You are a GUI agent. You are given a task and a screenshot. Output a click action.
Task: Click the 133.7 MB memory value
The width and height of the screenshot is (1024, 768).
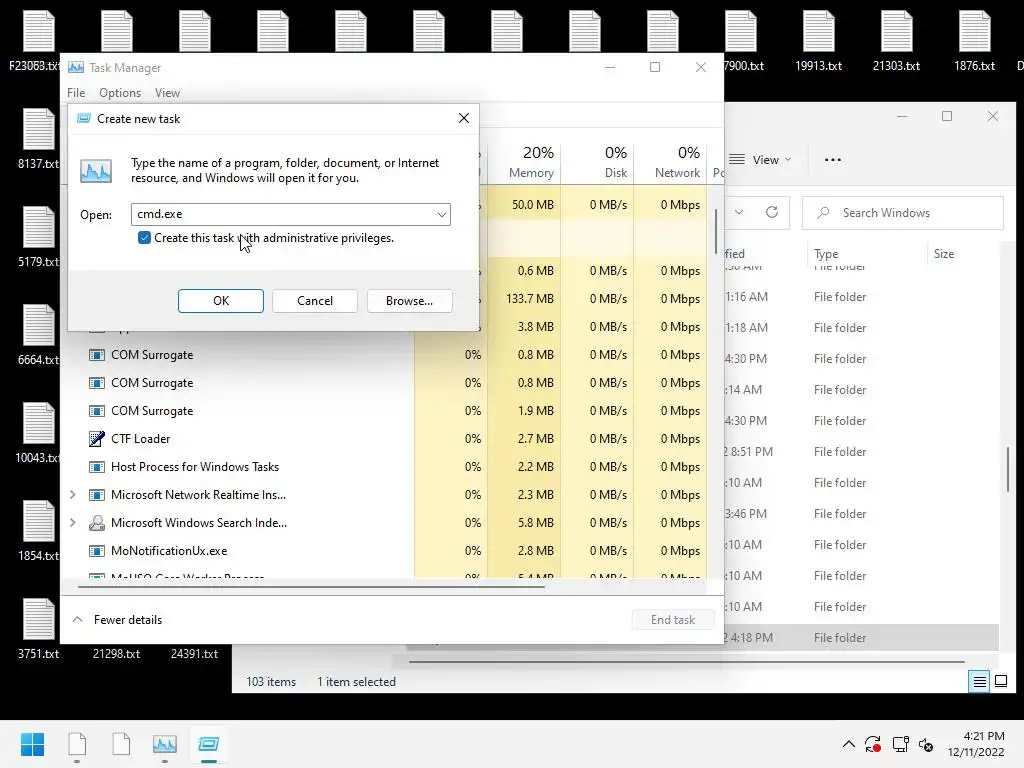530,298
